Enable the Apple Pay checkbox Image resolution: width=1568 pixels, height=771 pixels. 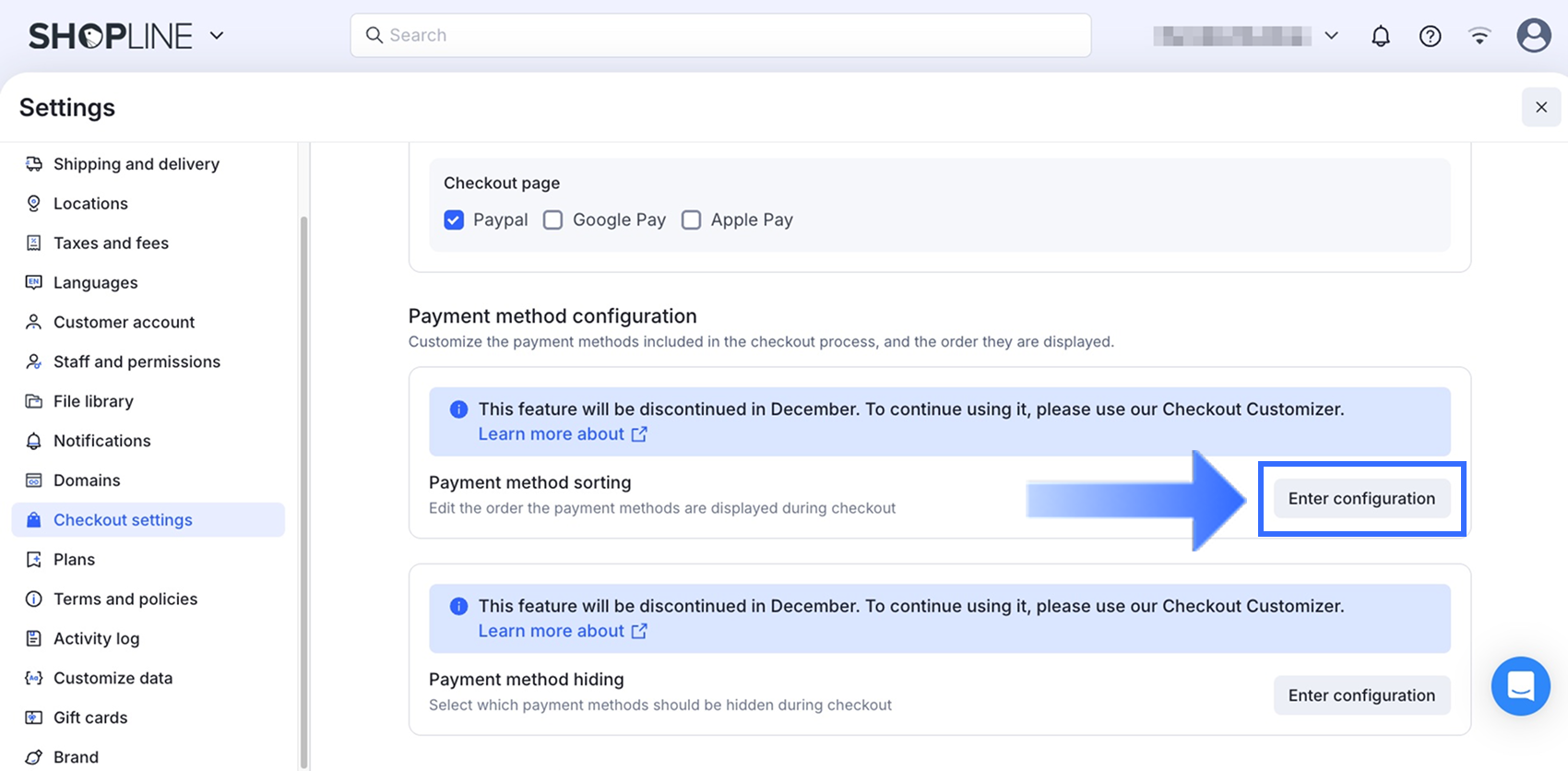[x=691, y=219]
